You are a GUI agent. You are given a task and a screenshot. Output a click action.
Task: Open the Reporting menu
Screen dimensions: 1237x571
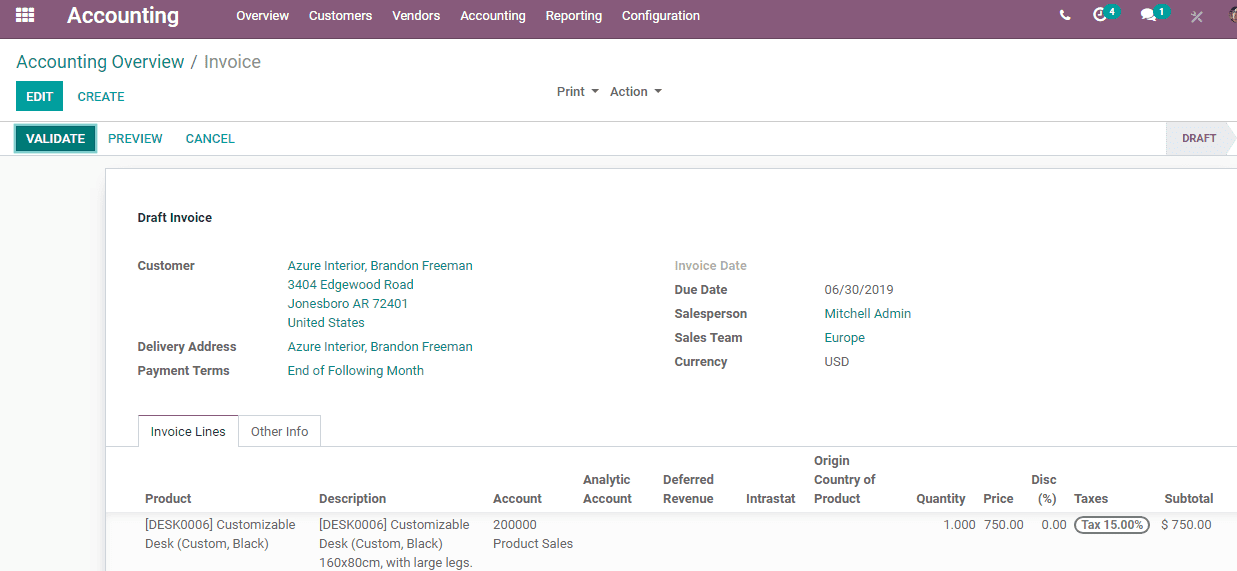(574, 16)
